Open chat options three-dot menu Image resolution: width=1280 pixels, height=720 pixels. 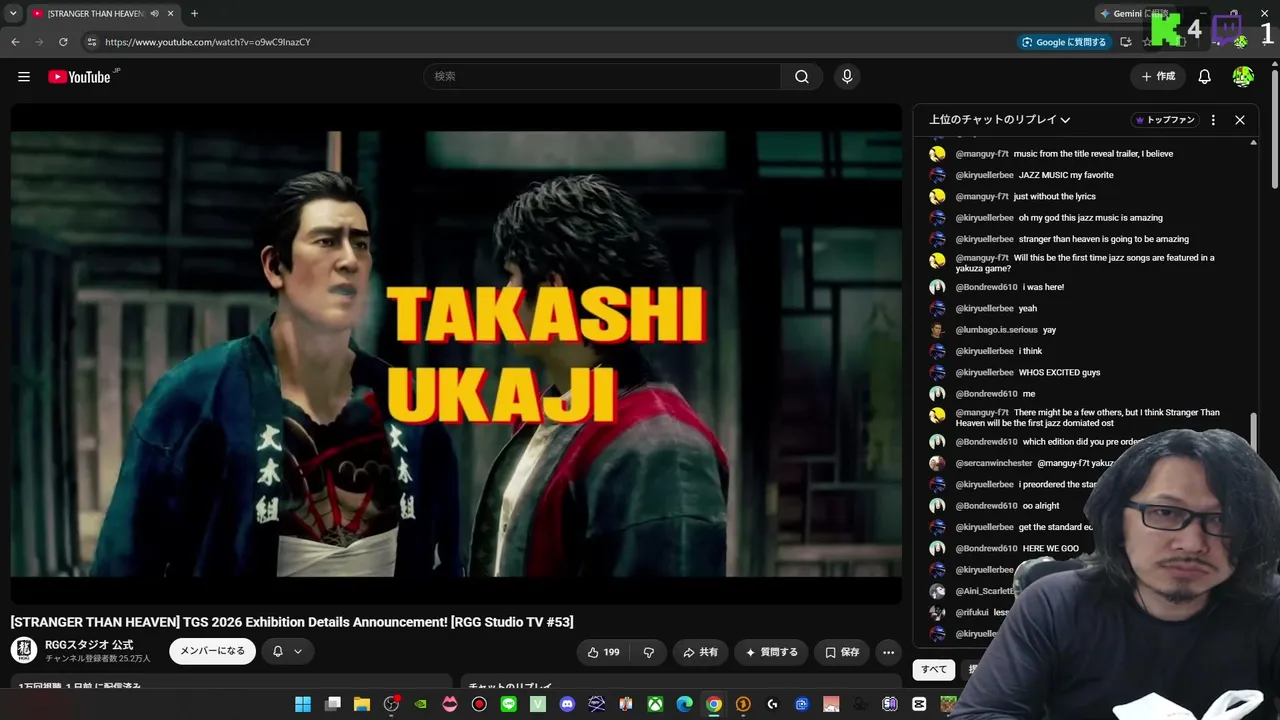1213,120
